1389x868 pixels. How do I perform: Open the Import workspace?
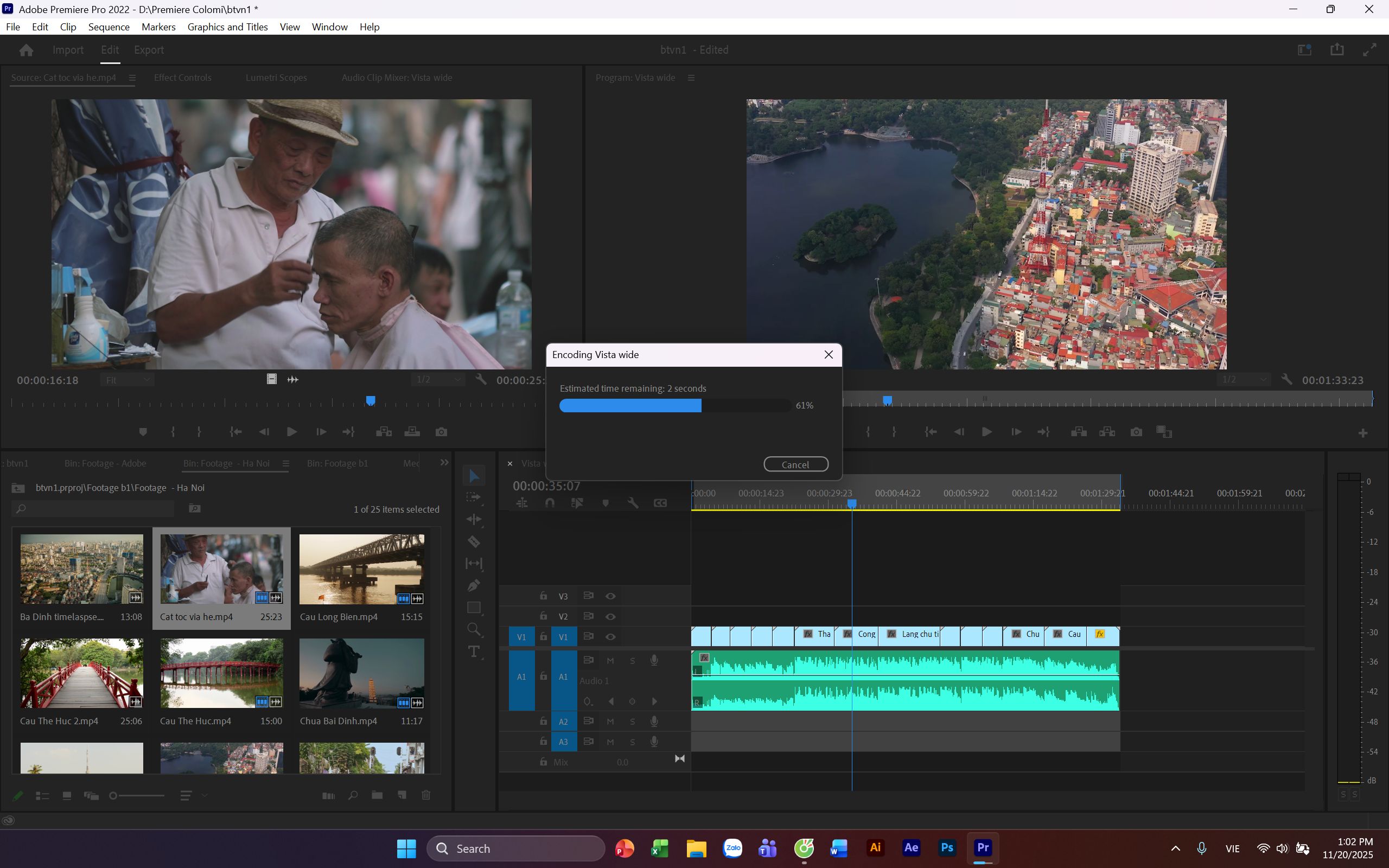pyautogui.click(x=68, y=50)
